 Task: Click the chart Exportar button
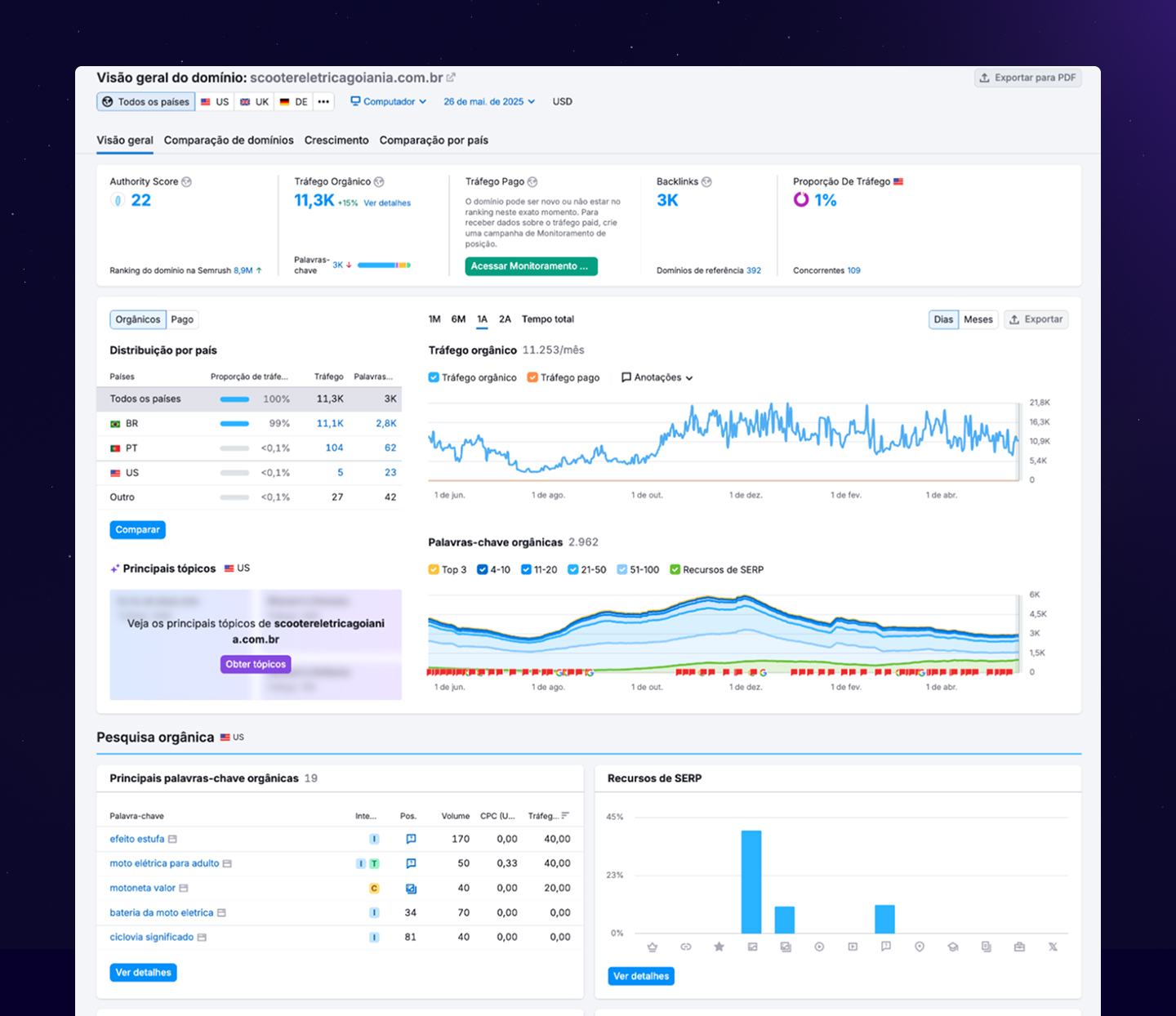point(1036,320)
